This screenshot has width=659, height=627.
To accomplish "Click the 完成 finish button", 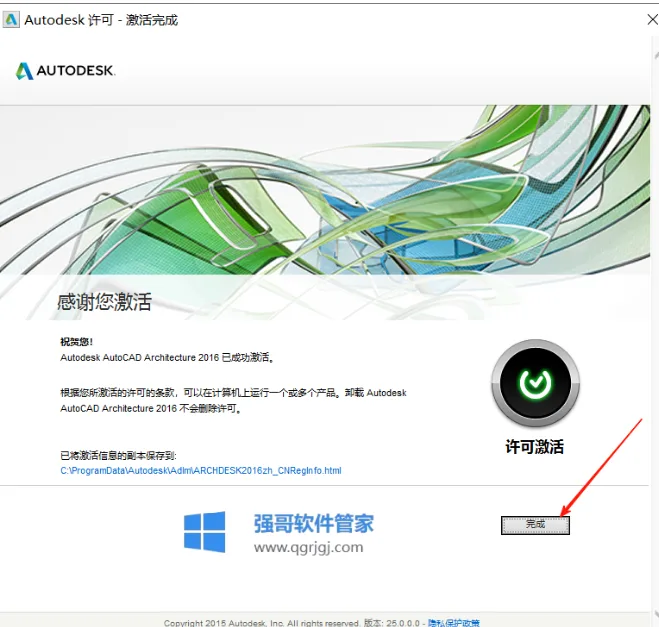I will click(535, 525).
